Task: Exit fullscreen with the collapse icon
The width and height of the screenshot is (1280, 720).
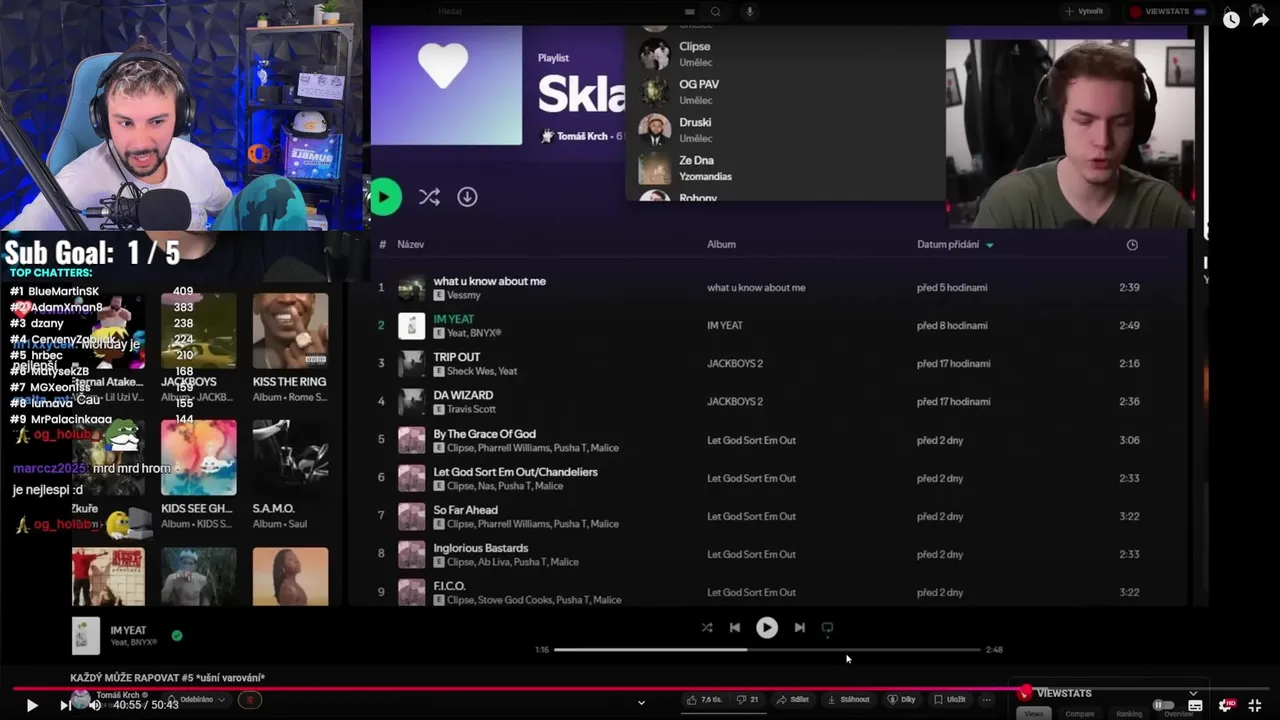Action: click(x=1255, y=705)
